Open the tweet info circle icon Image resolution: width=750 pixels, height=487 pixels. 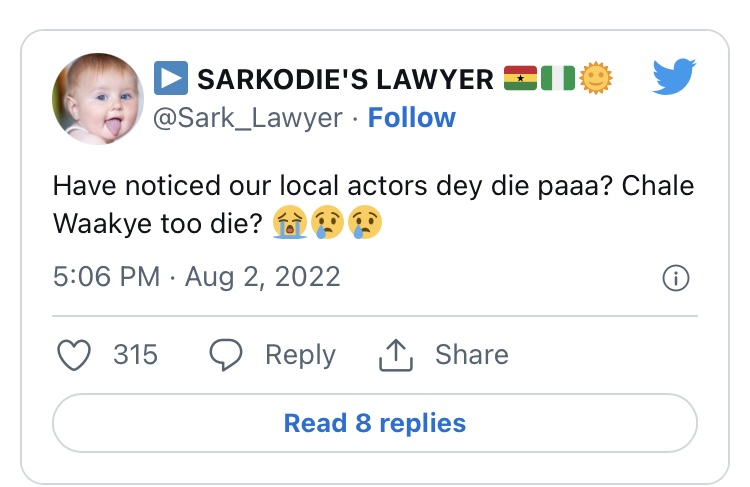point(676,278)
